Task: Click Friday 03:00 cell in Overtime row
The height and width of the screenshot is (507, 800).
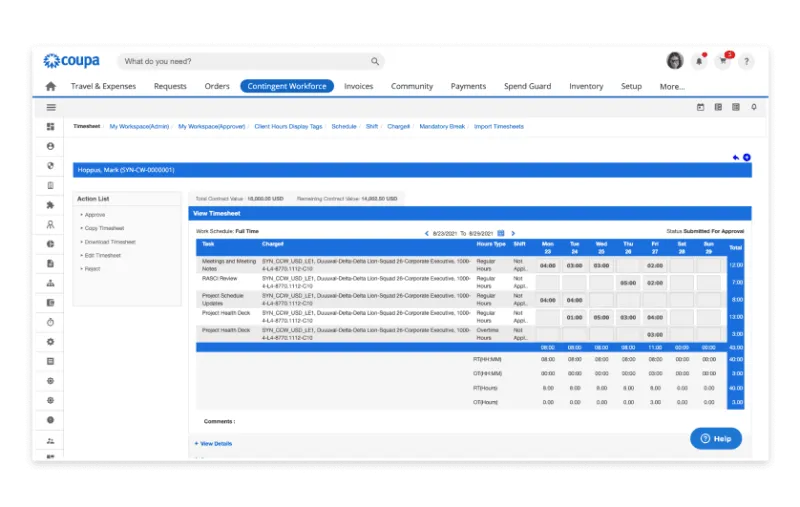Action: [x=655, y=335]
